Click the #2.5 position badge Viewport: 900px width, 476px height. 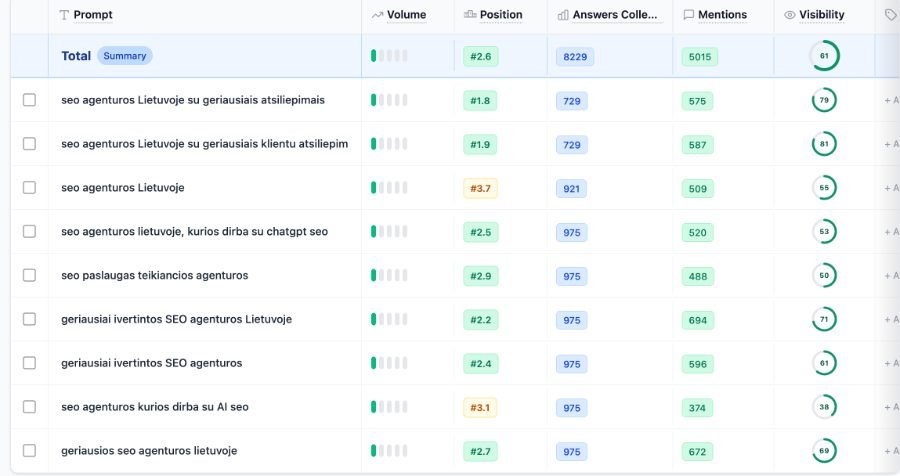tap(481, 232)
